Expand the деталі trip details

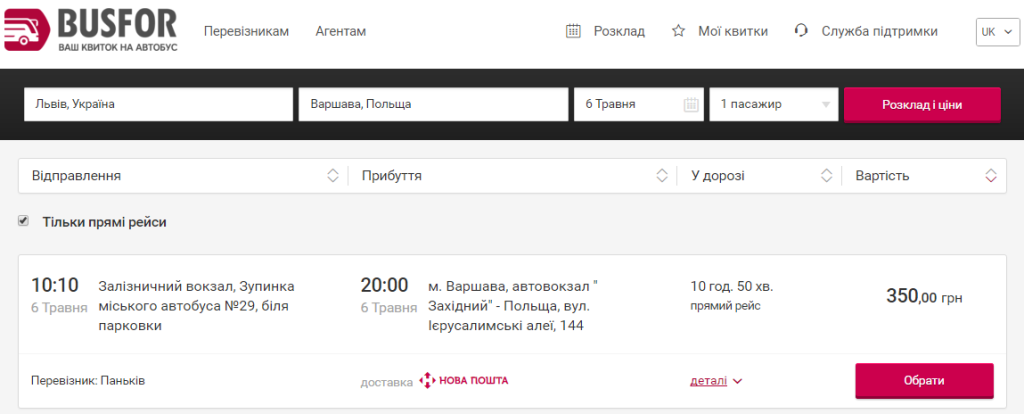tap(716, 381)
